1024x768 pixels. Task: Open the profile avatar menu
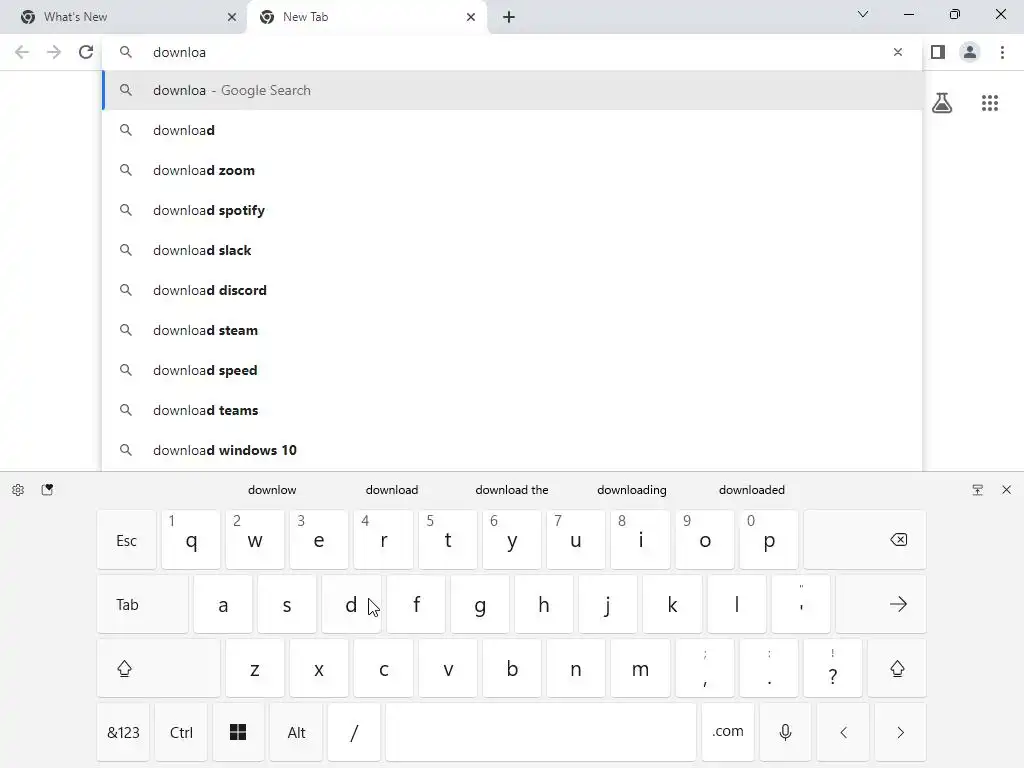970,52
